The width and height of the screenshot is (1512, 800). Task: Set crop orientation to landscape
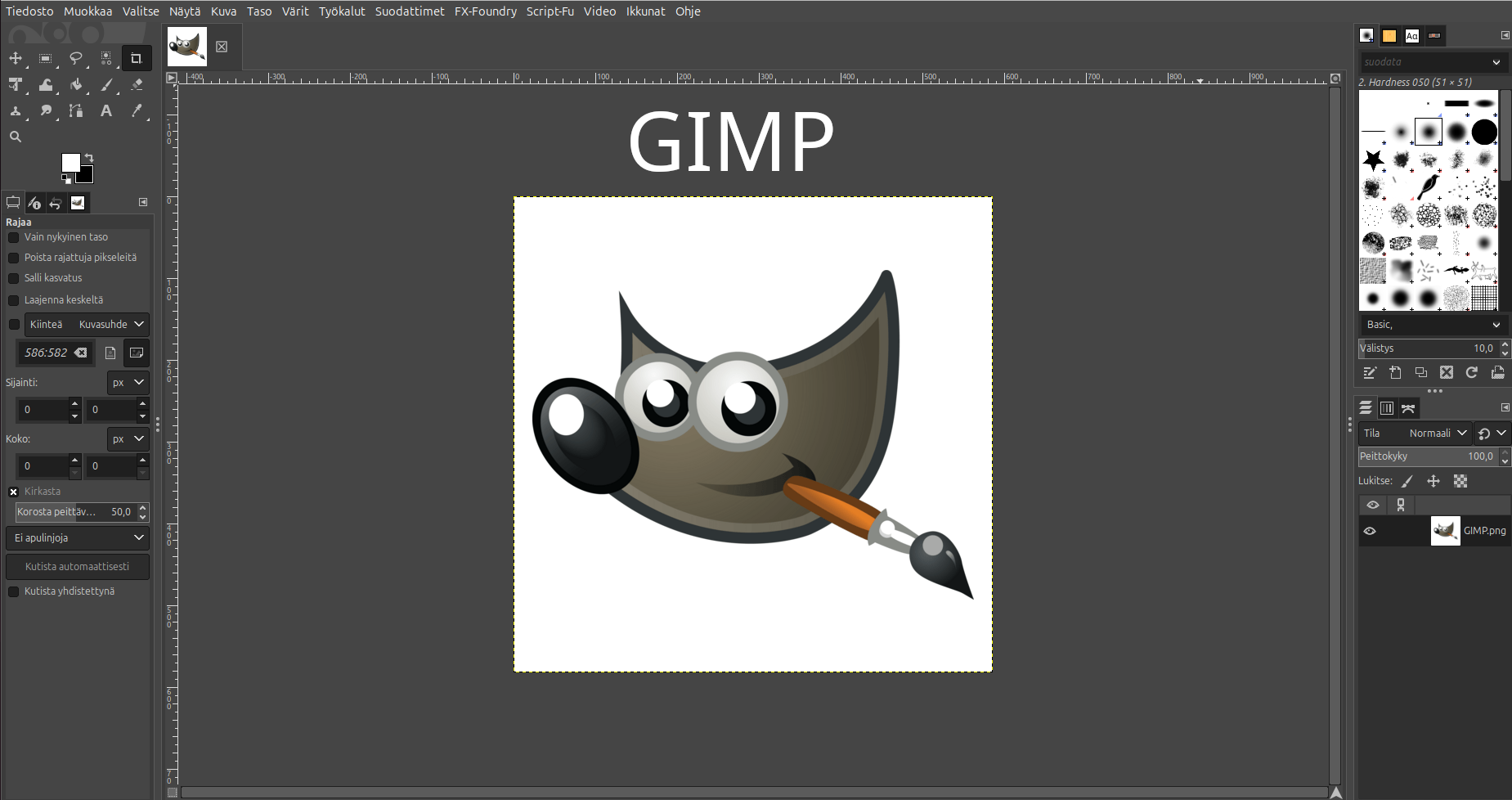[x=137, y=353]
